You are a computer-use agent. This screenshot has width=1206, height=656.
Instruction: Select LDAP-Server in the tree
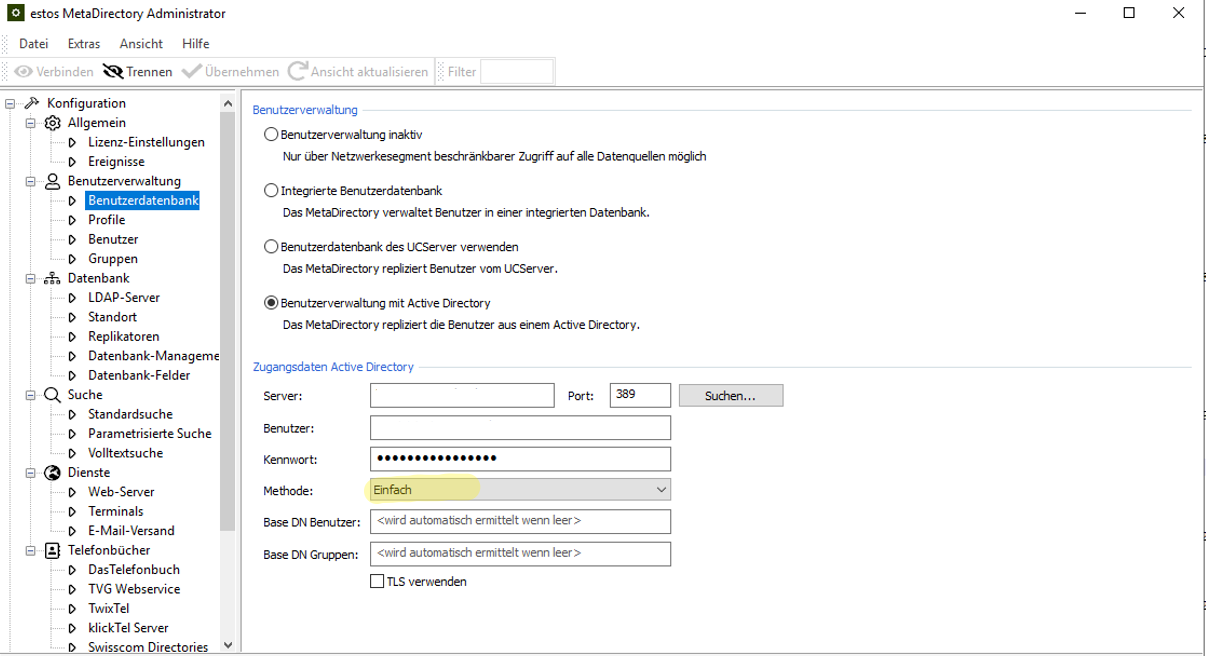(x=123, y=298)
